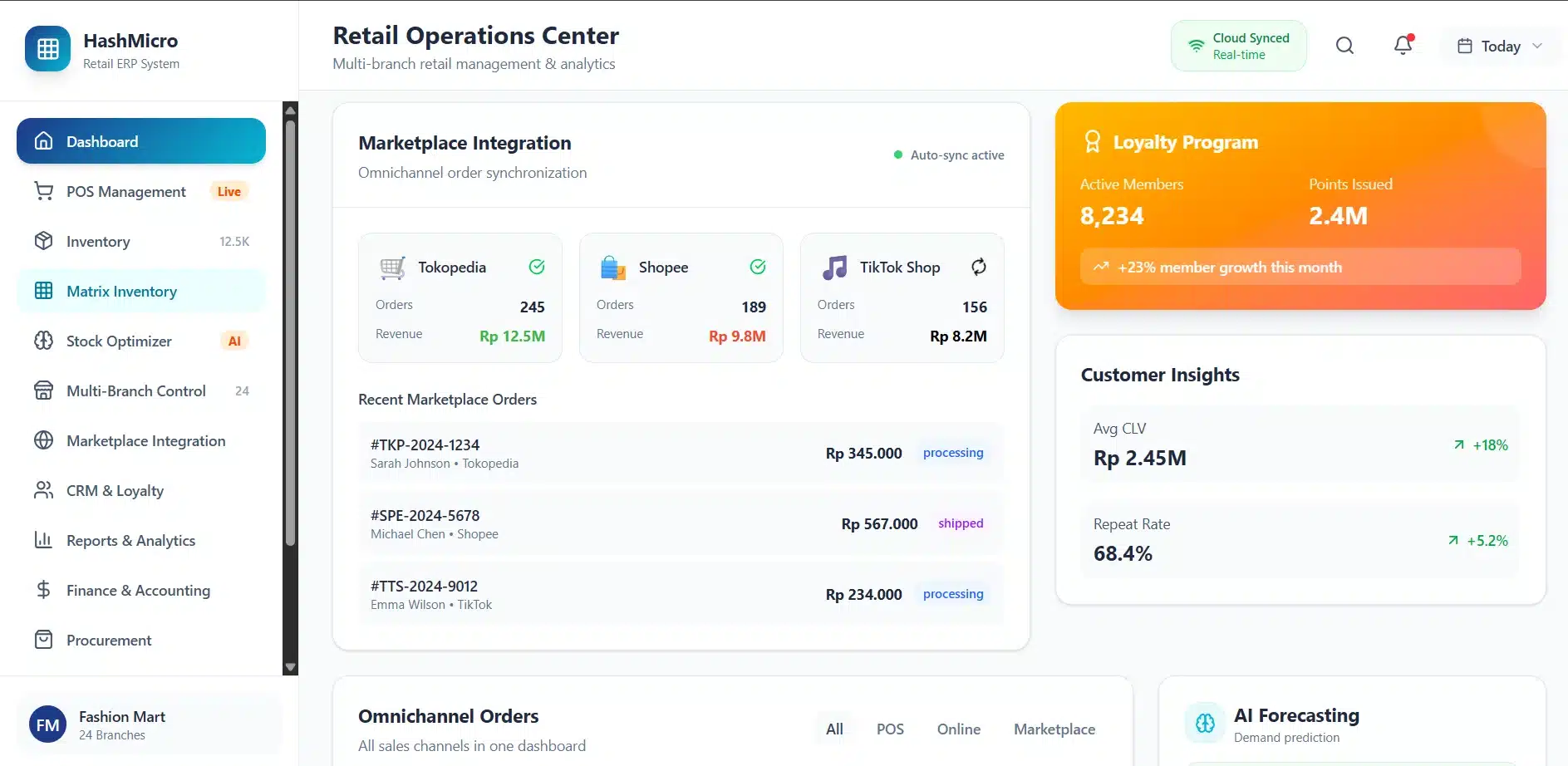The height and width of the screenshot is (766, 1568).
Task: Switch to the Online orders tab
Action: (x=959, y=729)
